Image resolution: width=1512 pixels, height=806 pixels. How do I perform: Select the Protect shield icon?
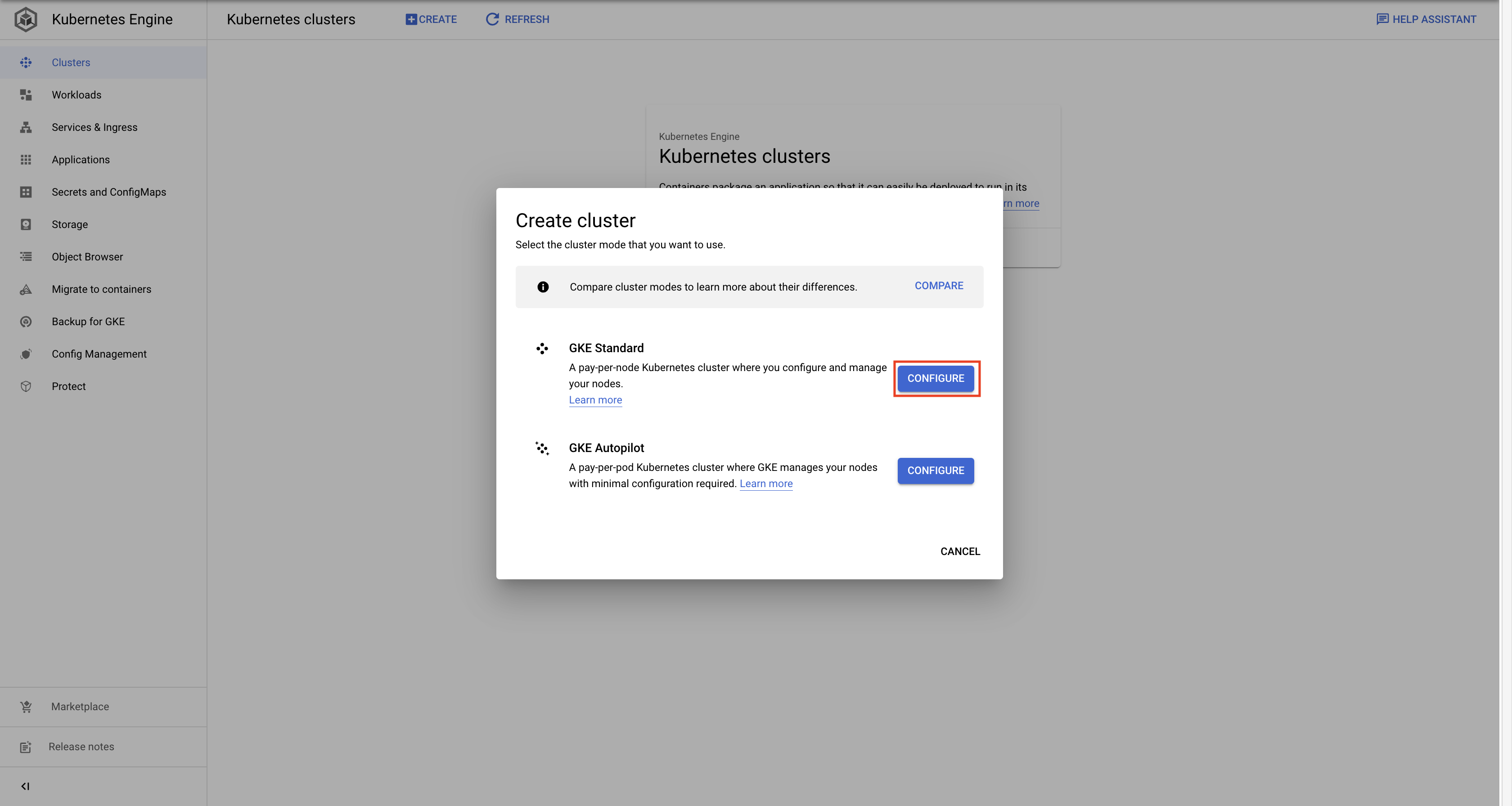coord(25,386)
